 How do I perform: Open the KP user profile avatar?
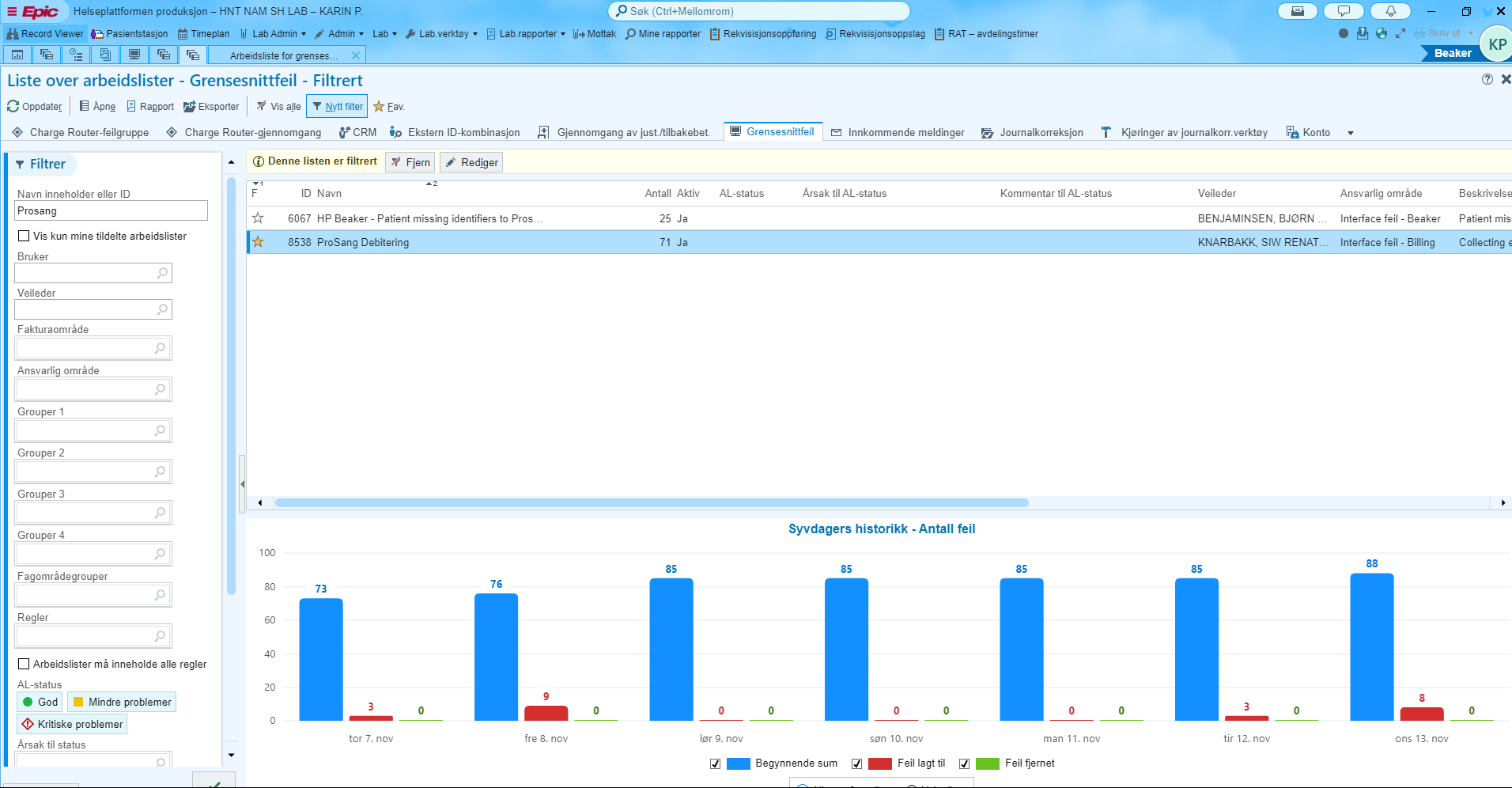[x=1496, y=44]
